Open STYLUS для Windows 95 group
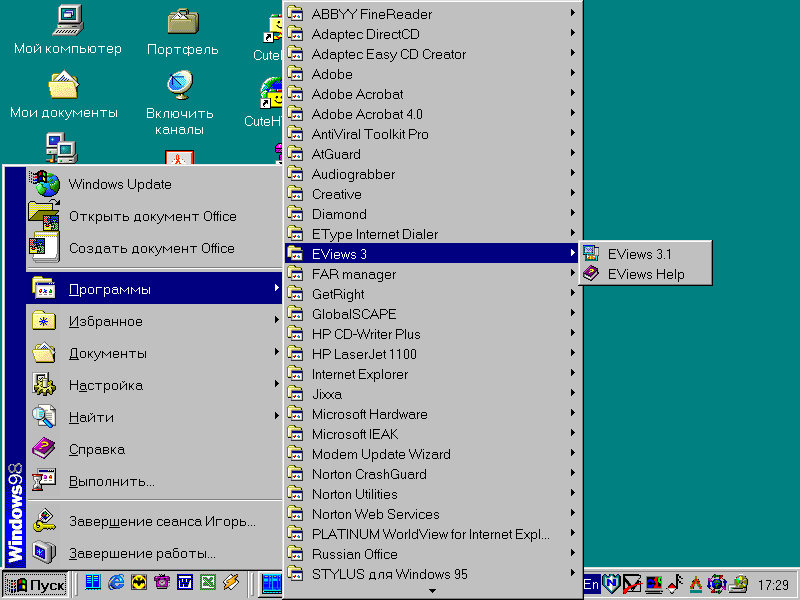800x600 pixels. pyautogui.click(x=433, y=573)
